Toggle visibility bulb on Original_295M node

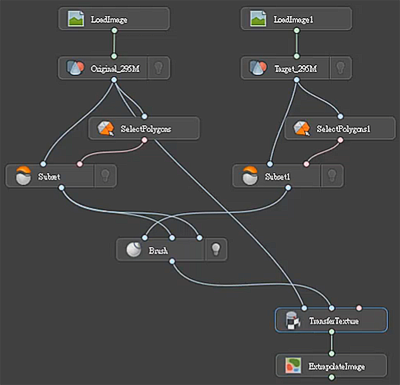[159, 68]
